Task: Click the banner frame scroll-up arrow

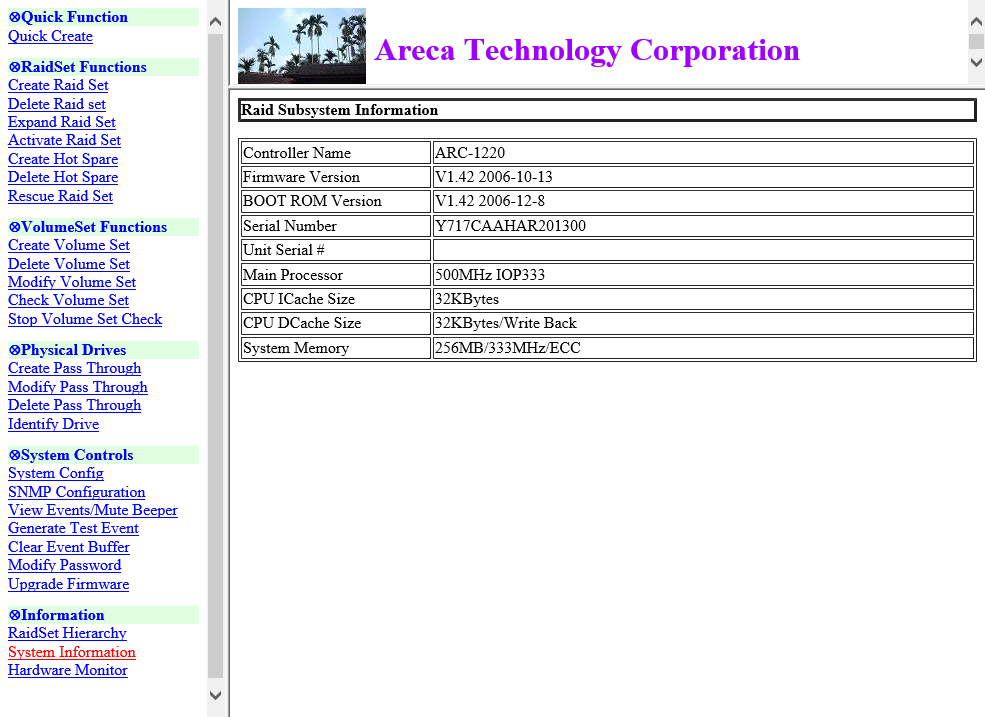Action: click(x=976, y=21)
